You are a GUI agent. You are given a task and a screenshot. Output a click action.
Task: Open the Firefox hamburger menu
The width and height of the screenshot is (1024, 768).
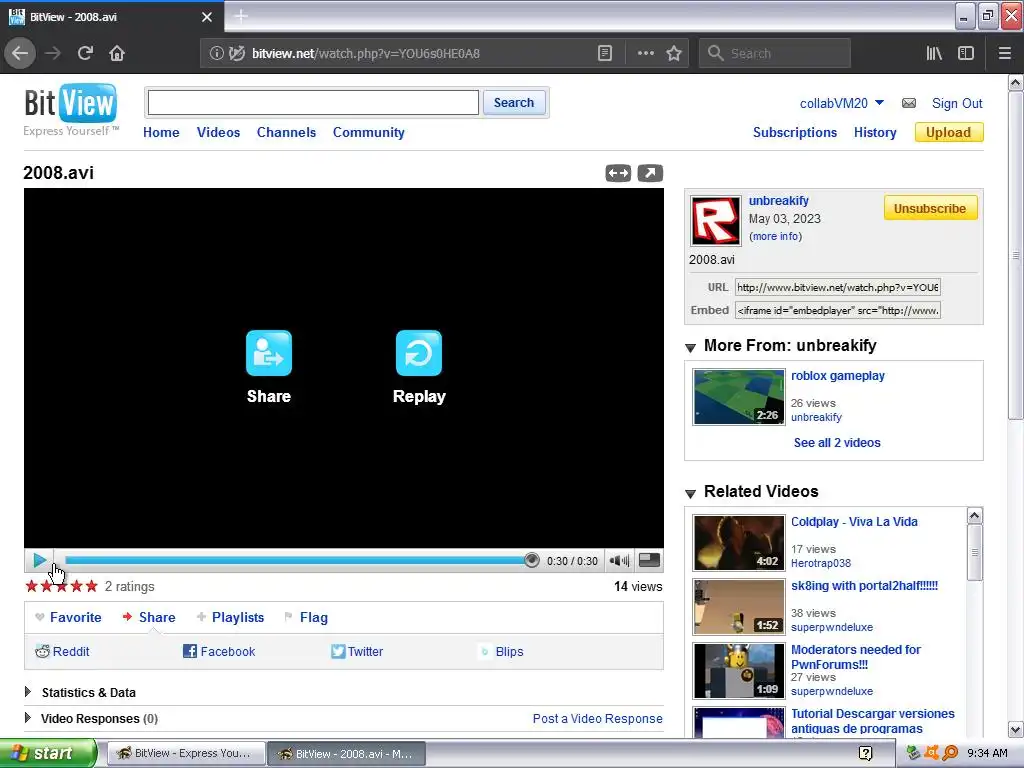[x=1005, y=54]
